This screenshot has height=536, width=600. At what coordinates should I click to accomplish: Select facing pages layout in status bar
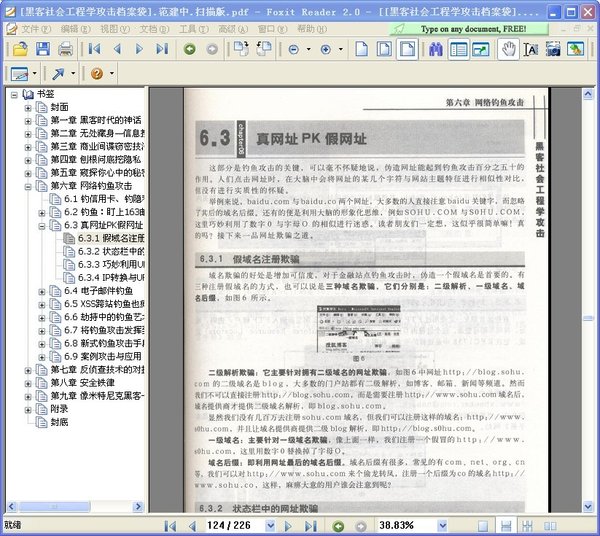point(550,526)
